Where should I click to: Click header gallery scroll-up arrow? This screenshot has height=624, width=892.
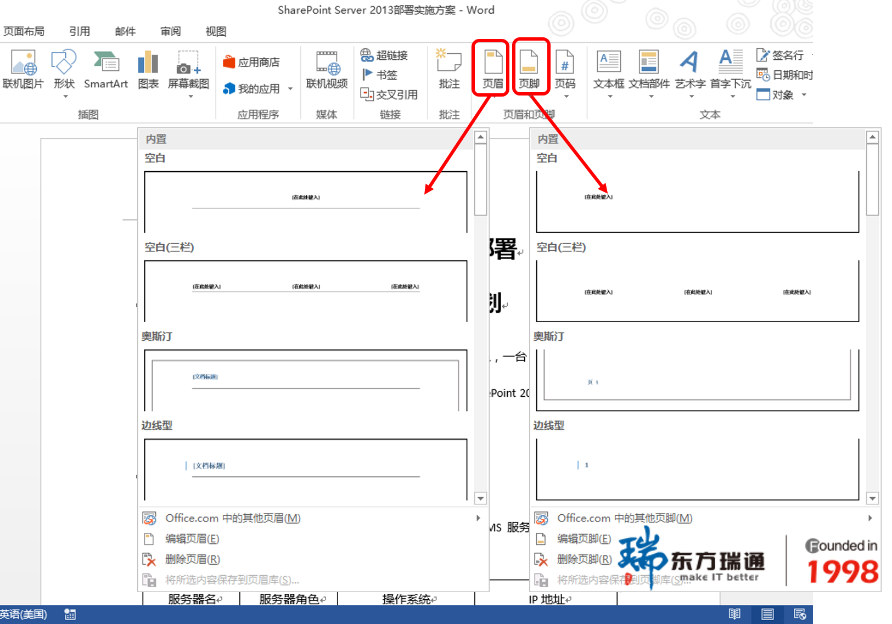click(x=481, y=137)
